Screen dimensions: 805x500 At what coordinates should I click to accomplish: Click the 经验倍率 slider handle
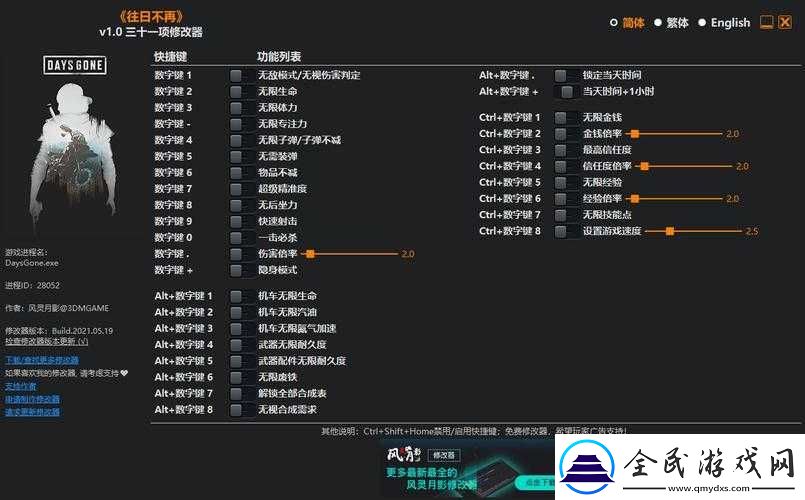coord(635,199)
